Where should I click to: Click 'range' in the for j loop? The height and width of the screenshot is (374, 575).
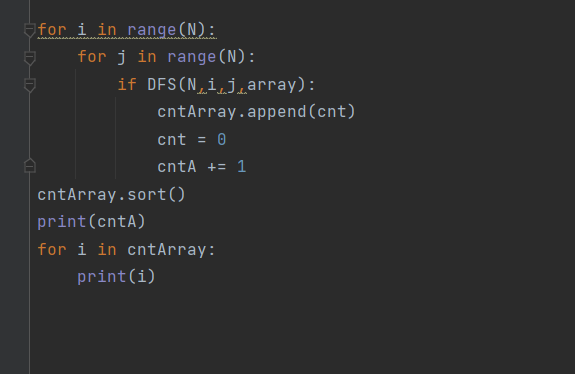tap(191, 57)
